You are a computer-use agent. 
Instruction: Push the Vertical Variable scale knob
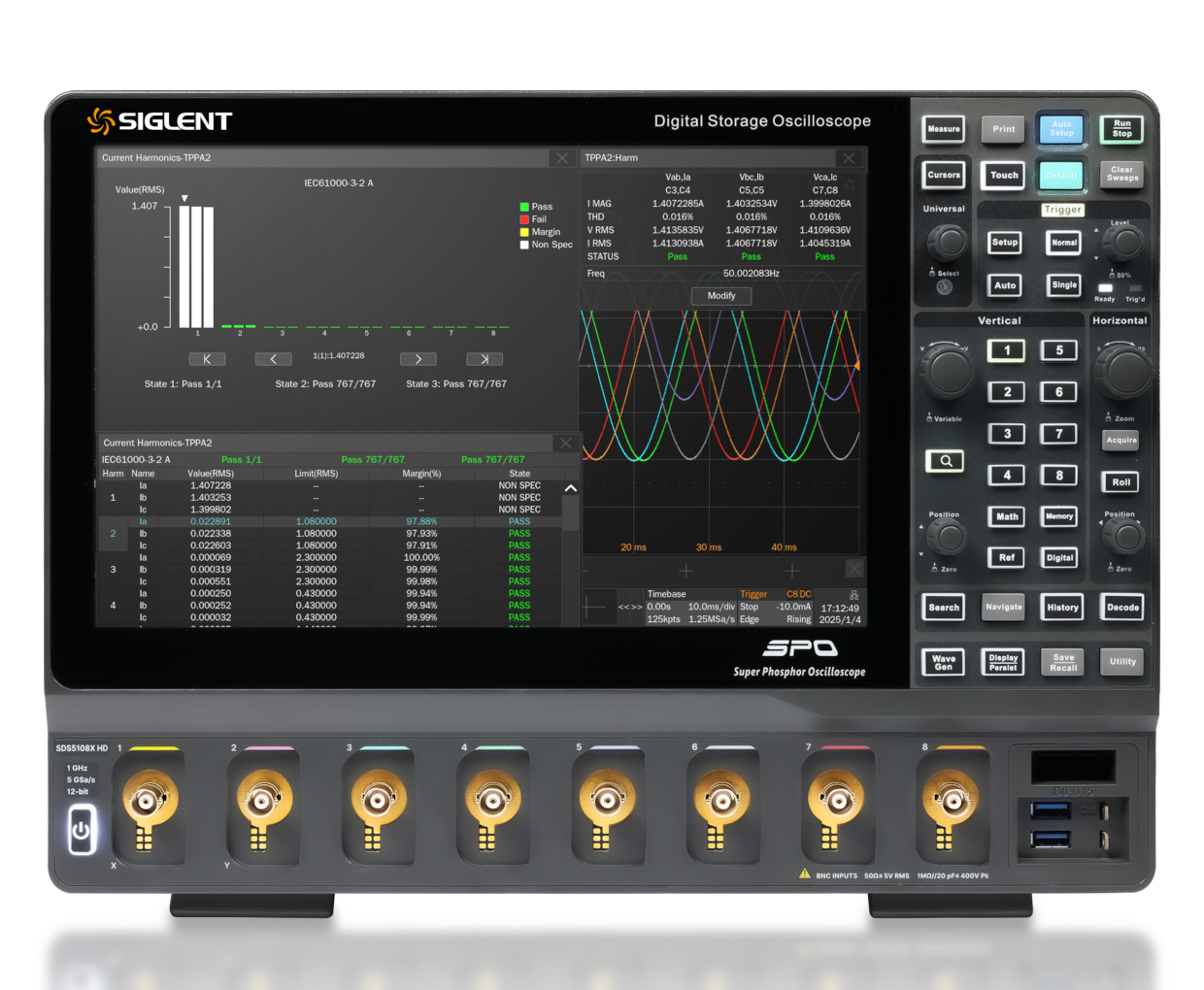click(x=948, y=371)
